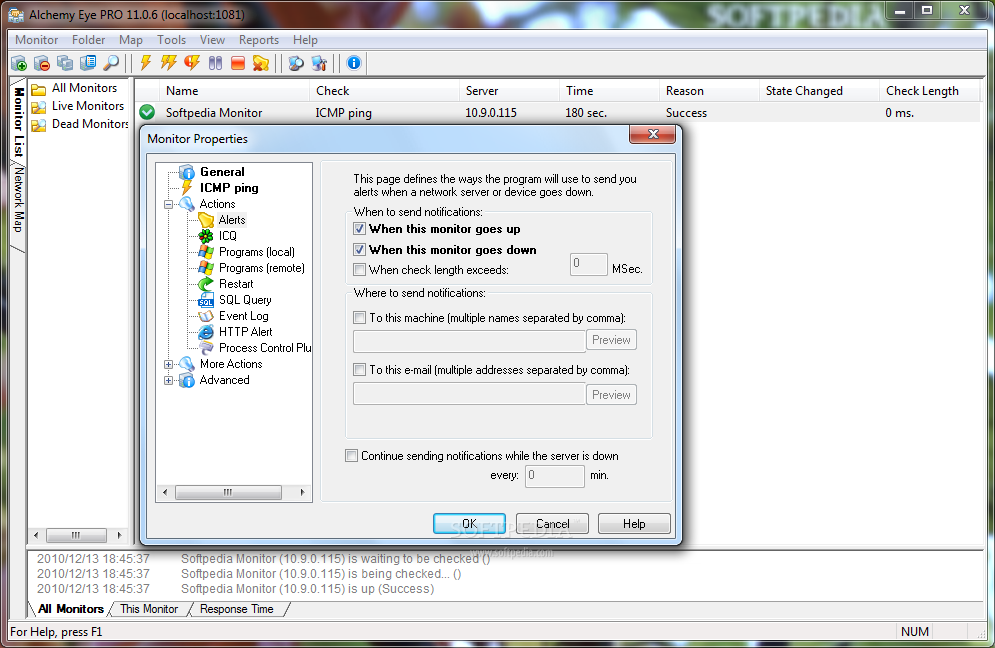The height and width of the screenshot is (648, 995).
Task: Enable To this e-mail notification checkbox
Action: [359, 369]
